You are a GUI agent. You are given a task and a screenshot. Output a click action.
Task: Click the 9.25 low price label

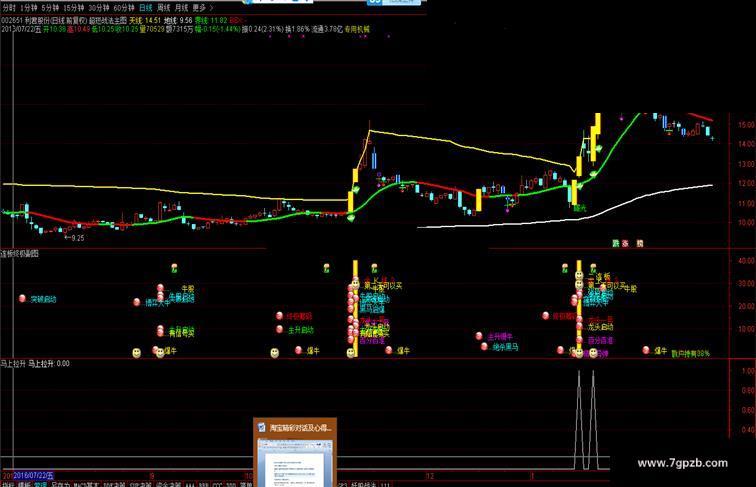coord(74,238)
